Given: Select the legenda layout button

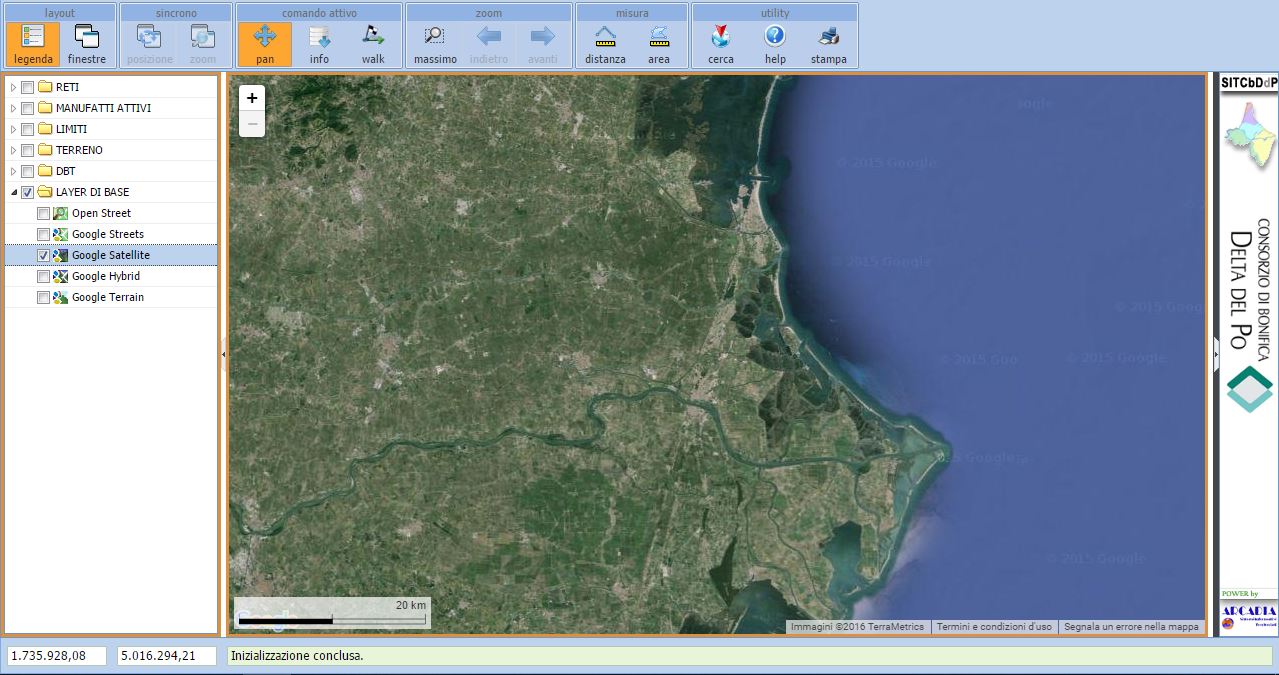Looking at the screenshot, I should coord(33,45).
